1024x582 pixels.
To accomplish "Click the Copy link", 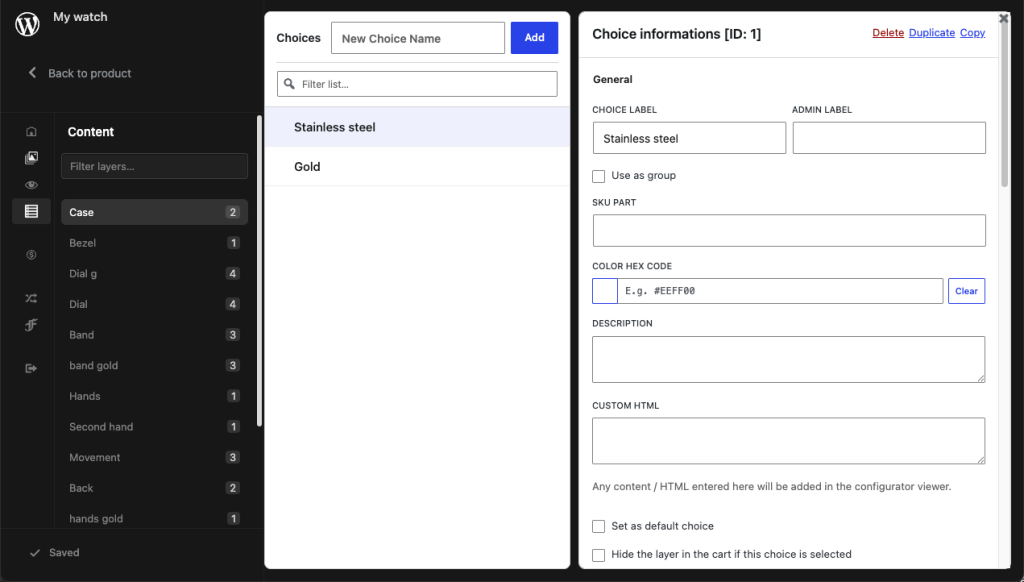I will point(972,33).
